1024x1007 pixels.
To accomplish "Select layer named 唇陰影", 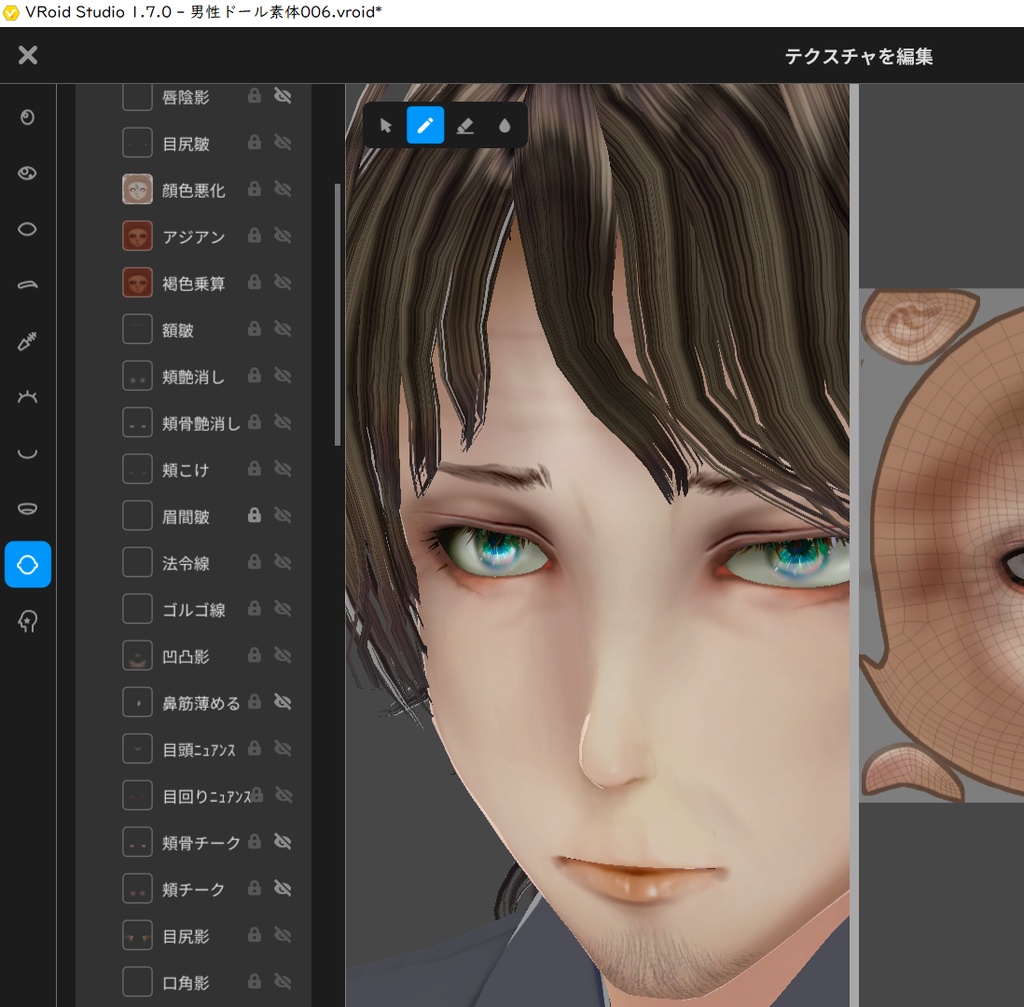I will (x=185, y=97).
